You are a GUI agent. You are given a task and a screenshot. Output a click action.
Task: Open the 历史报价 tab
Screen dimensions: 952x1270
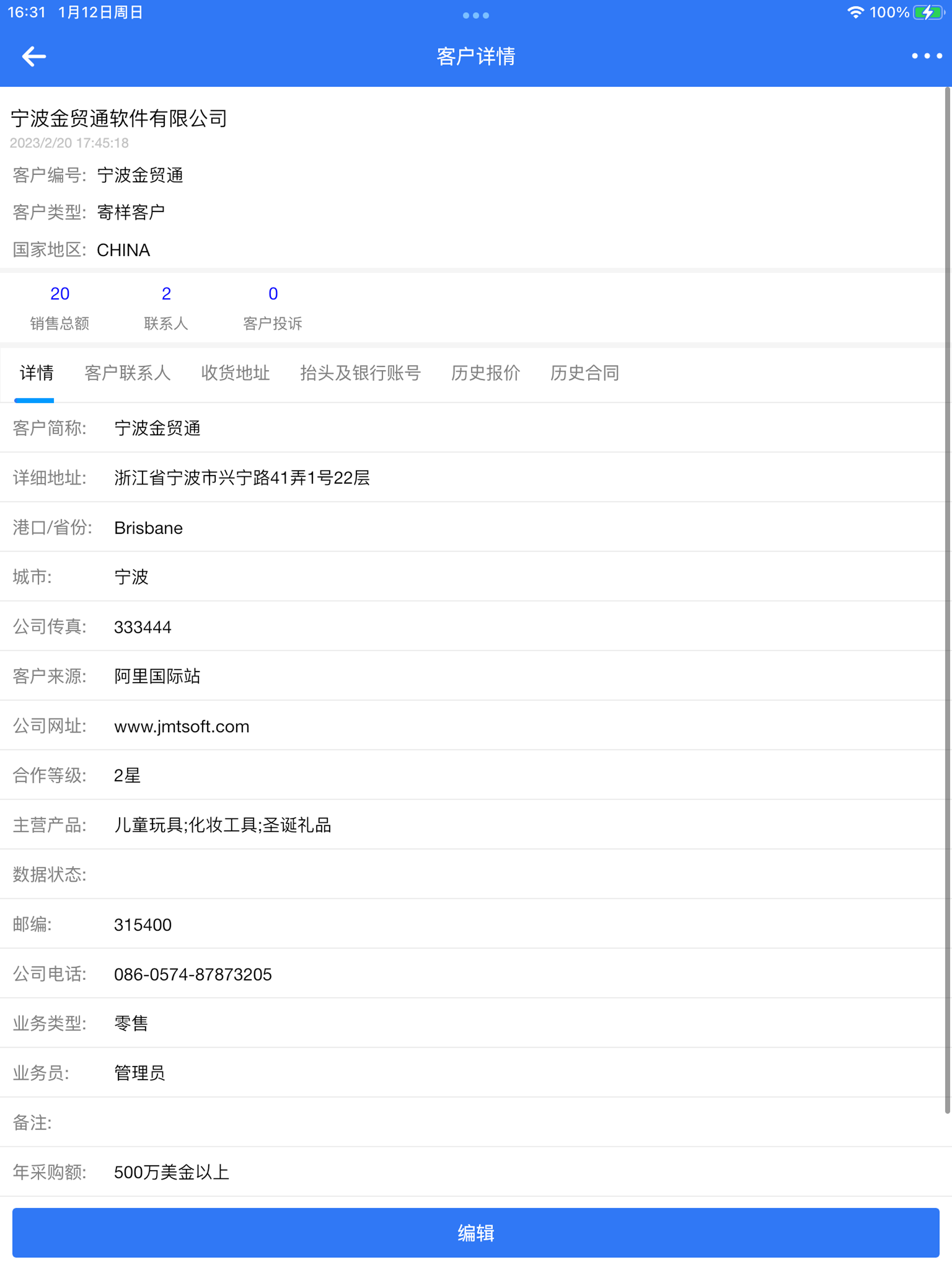tap(486, 373)
